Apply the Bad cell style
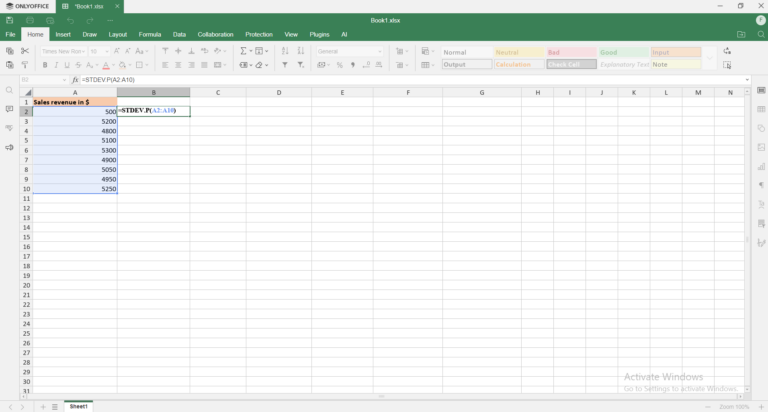768x412 pixels. click(x=572, y=52)
